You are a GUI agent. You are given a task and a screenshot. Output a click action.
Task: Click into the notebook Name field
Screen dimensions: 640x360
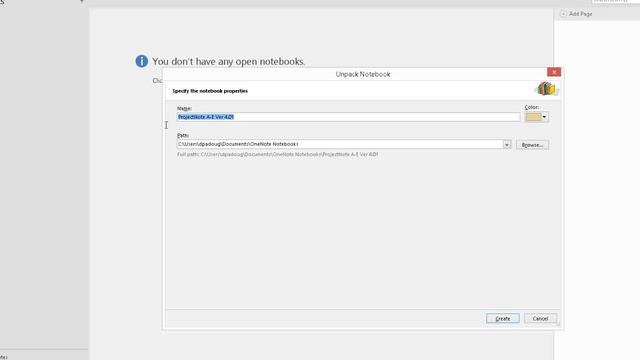pyautogui.click(x=348, y=117)
